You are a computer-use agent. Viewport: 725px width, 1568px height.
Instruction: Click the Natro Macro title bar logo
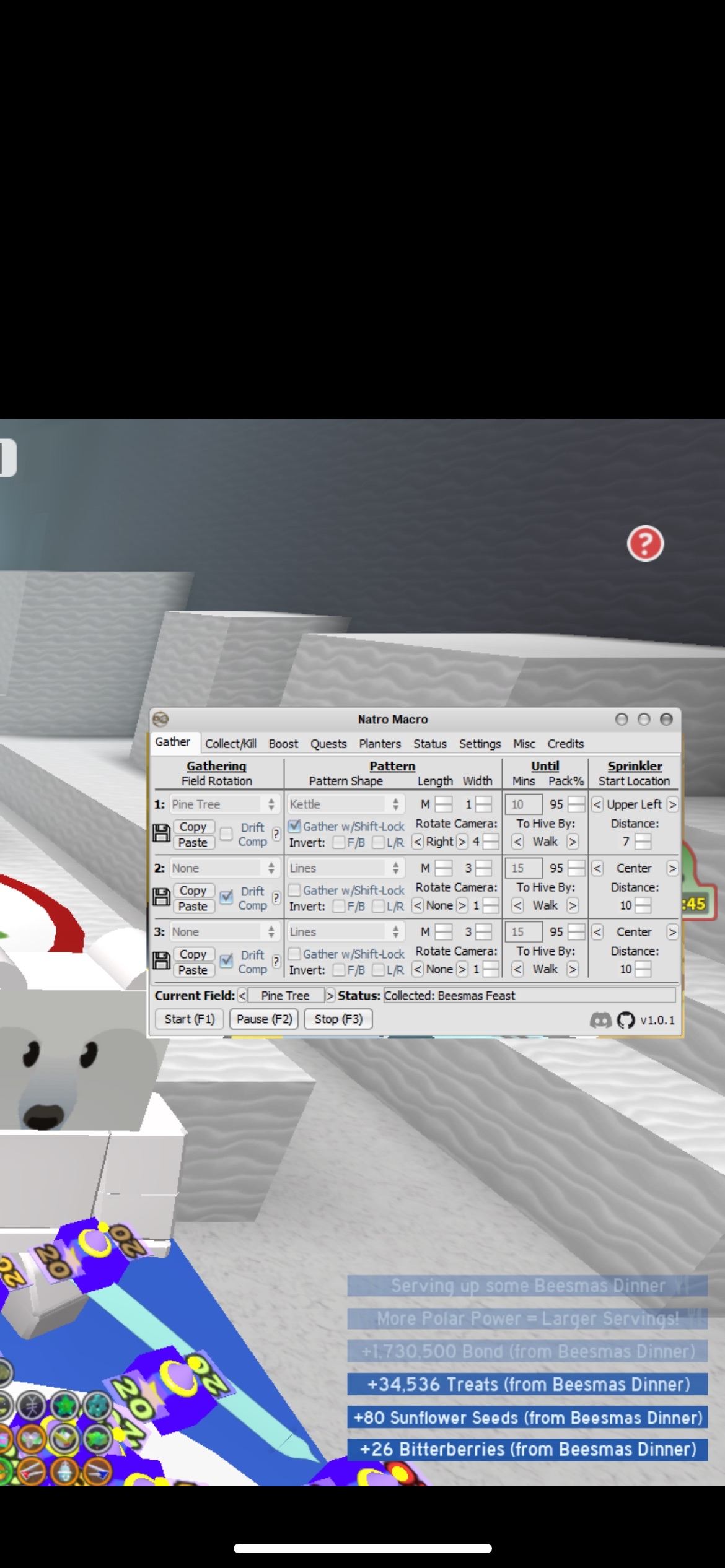tap(160, 718)
